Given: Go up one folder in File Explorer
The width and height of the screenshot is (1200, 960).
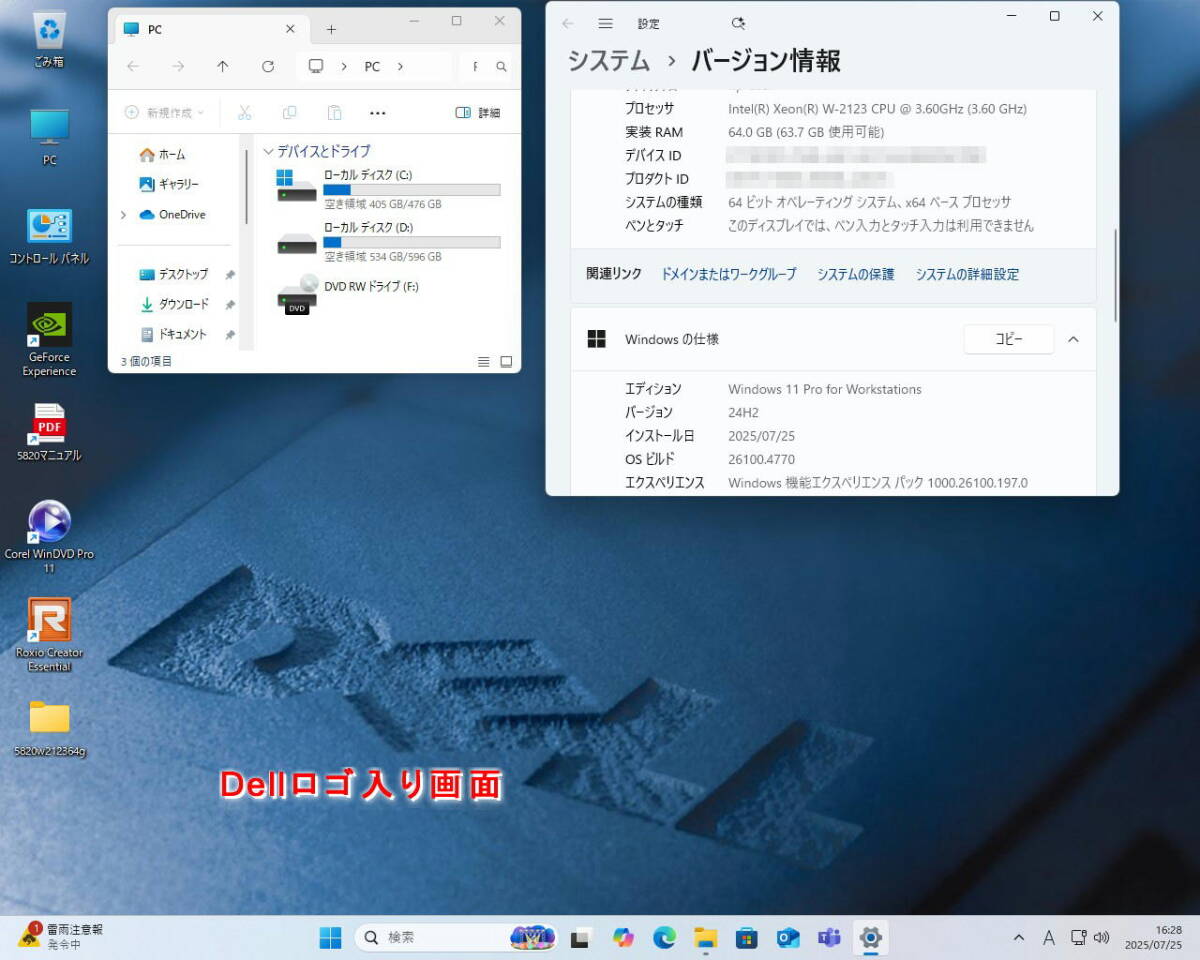Looking at the screenshot, I should (223, 66).
